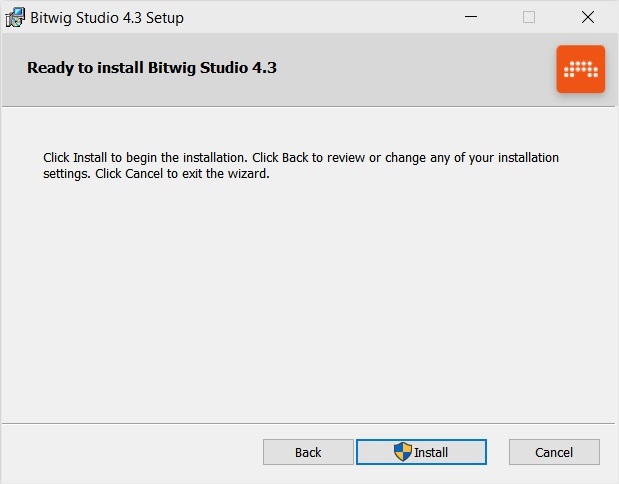Click the disabled maximize window button
This screenshot has width=619, height=484.
529,17
